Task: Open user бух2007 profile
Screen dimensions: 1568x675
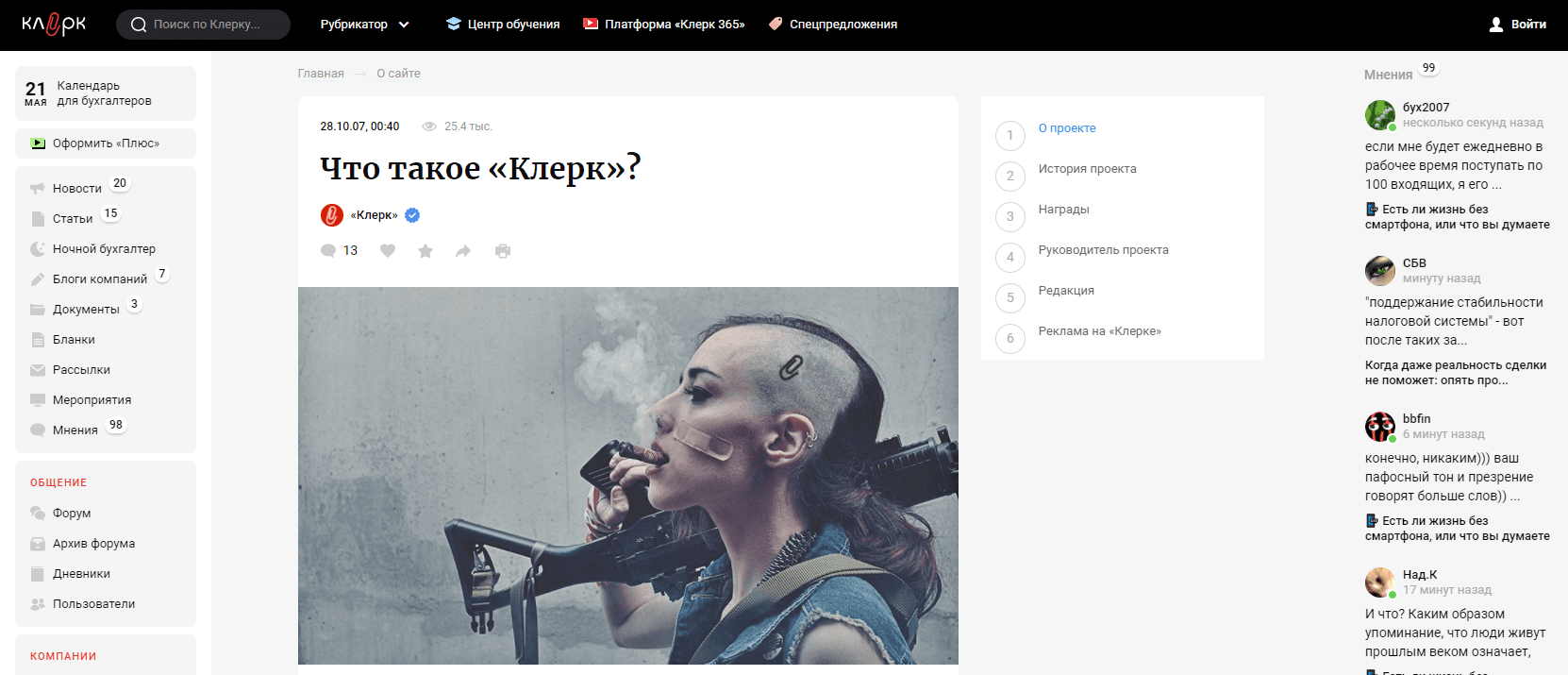Action: [1426, 108]
